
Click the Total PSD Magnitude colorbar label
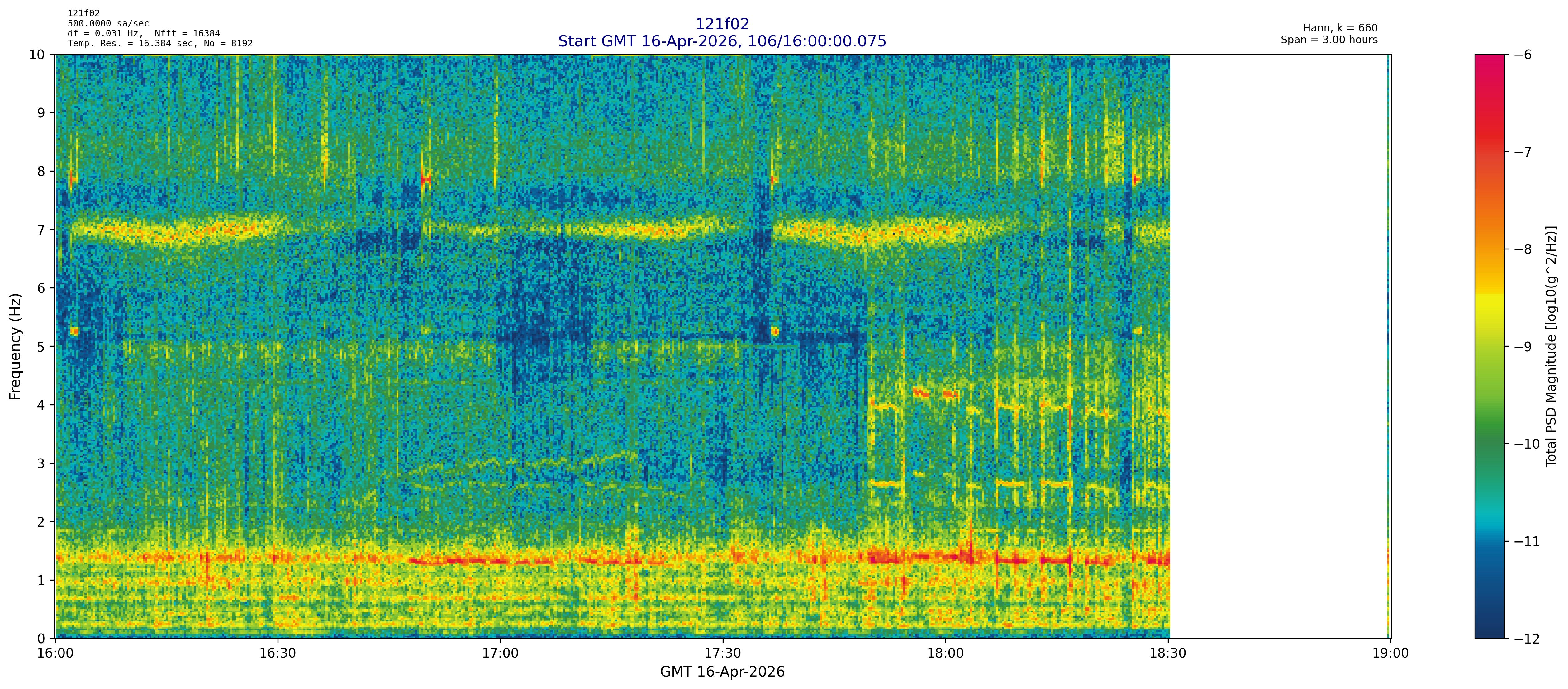[1551, 346]
